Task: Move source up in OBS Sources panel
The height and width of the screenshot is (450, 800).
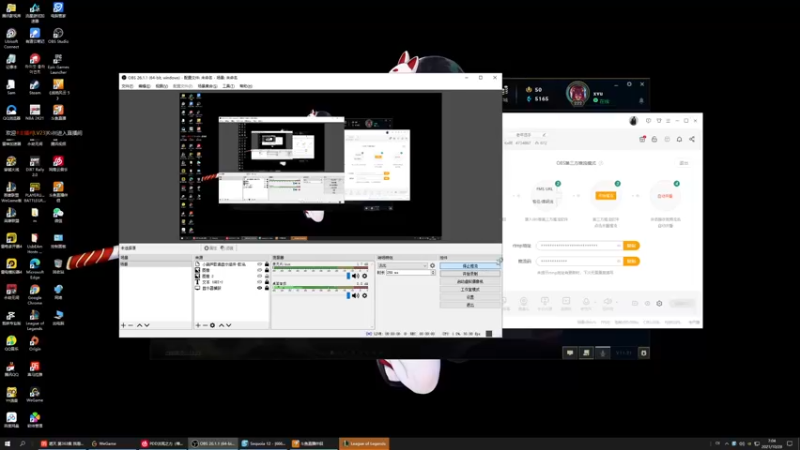Action: 221,325
